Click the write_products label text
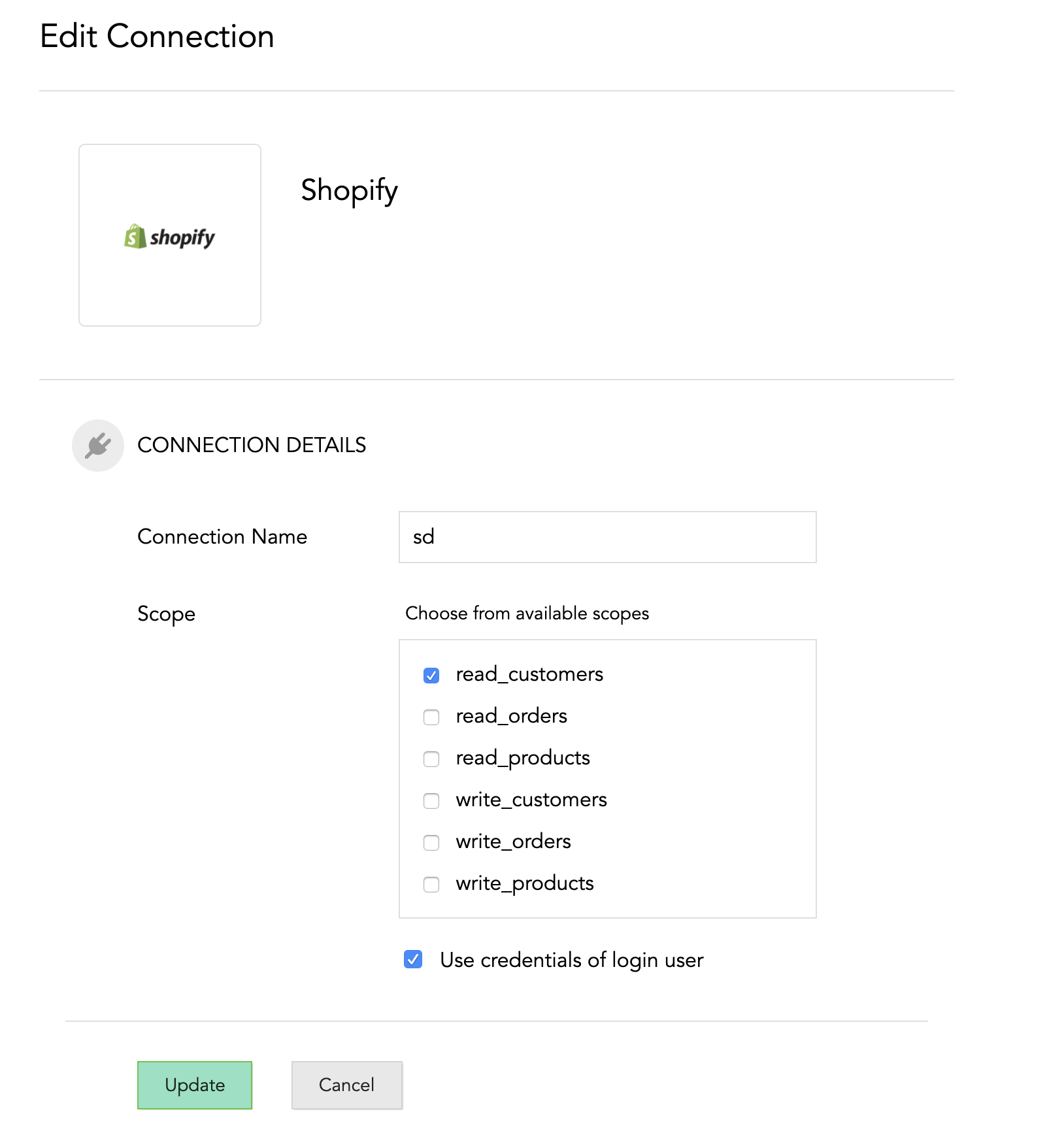This screenshot has width=1064, height=1129. tap(525, 883)
